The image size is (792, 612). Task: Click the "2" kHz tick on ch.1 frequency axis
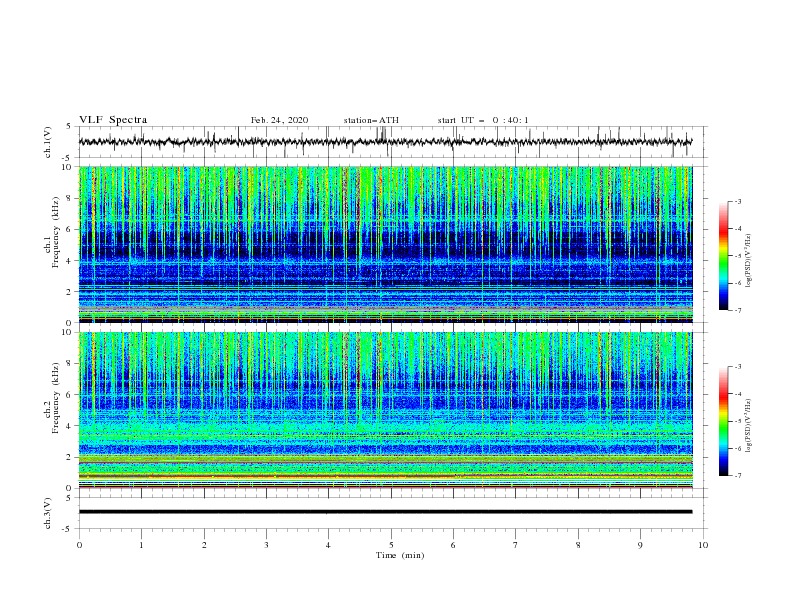(70, 292)
